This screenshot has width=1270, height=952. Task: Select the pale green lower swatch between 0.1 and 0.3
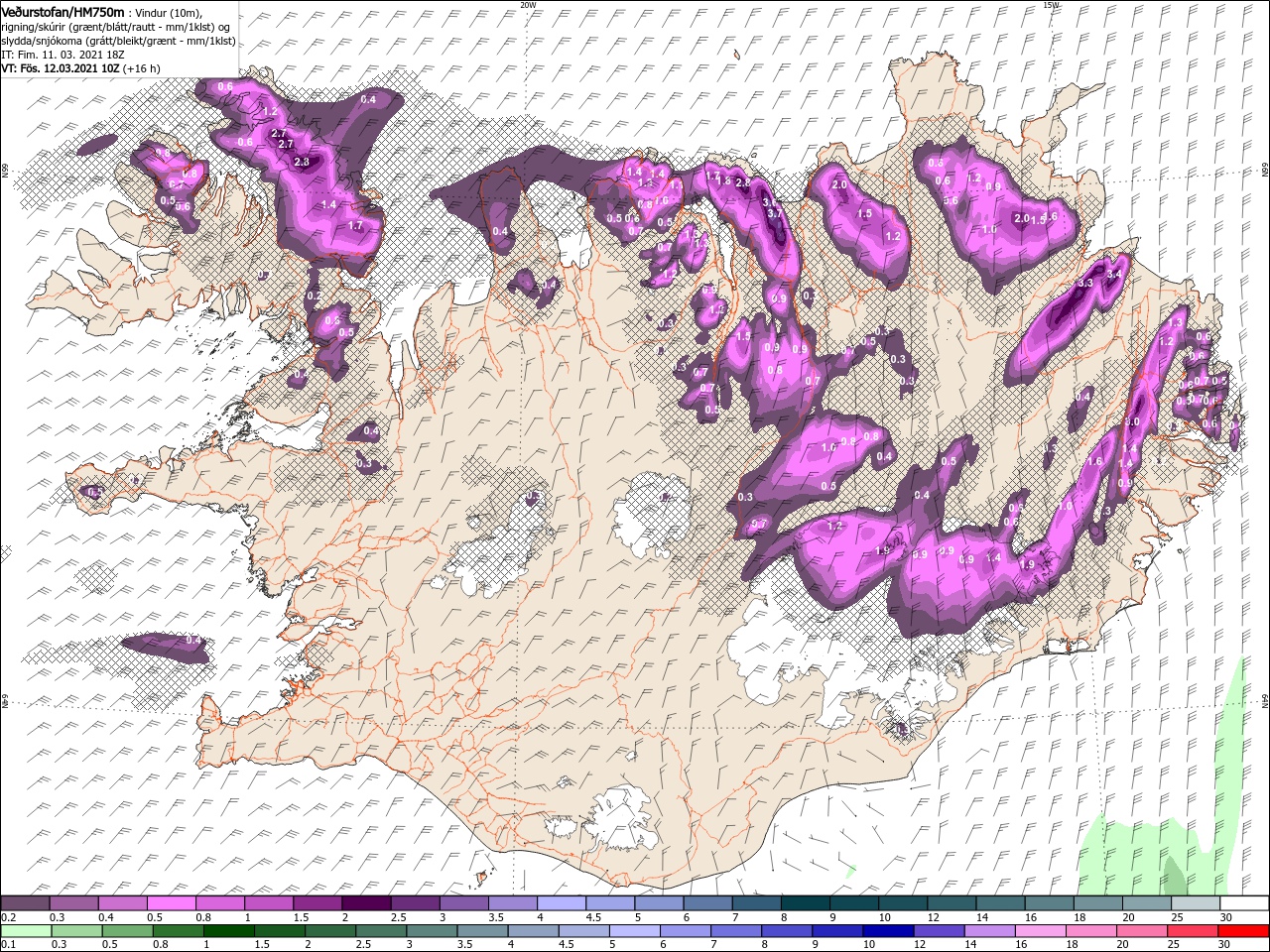27,931
